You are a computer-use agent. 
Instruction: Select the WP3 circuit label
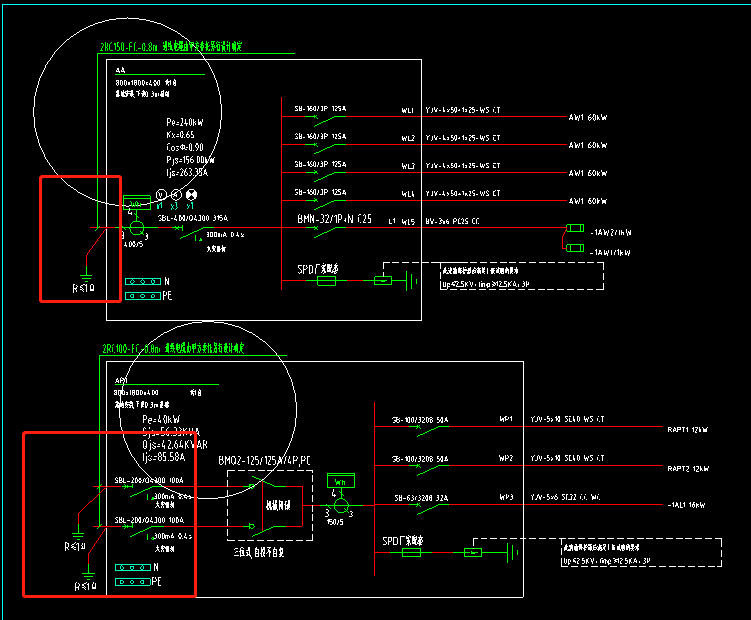tap(506, 497)
